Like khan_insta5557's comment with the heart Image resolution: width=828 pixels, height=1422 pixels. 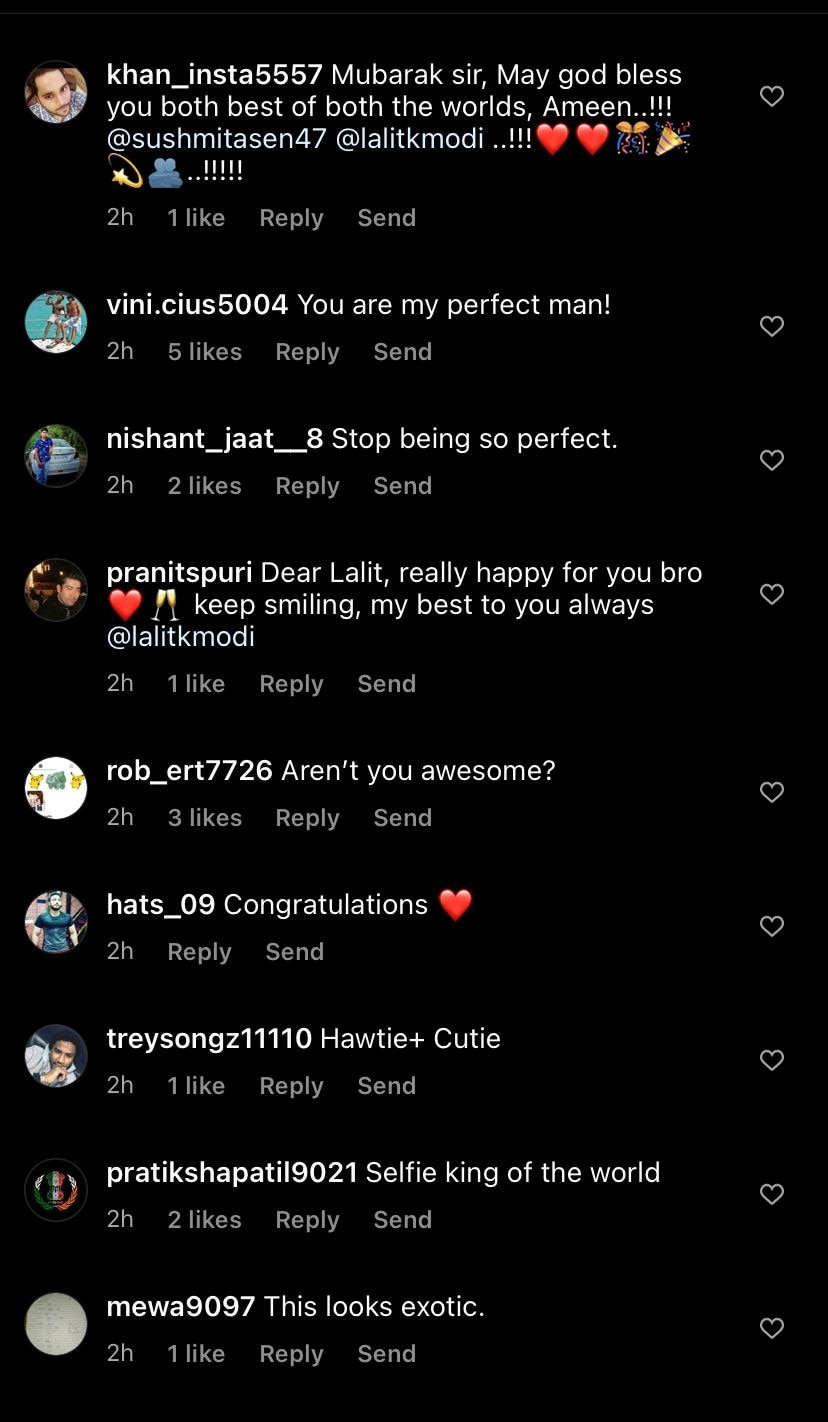pyautogui.click(x=771, y=96)
